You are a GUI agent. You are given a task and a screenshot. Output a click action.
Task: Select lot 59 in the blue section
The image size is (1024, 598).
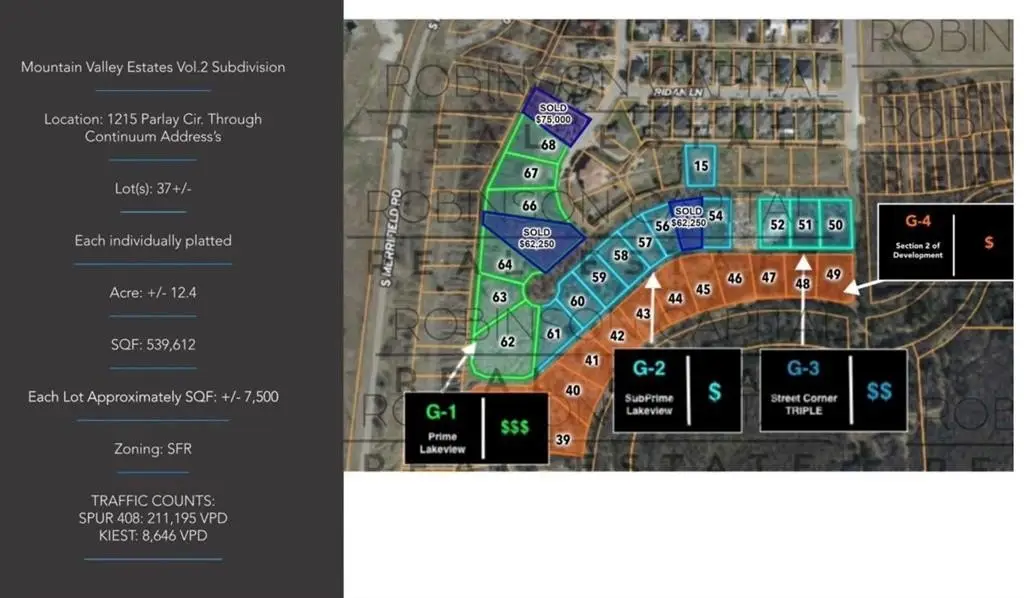[x=599, y=277]
